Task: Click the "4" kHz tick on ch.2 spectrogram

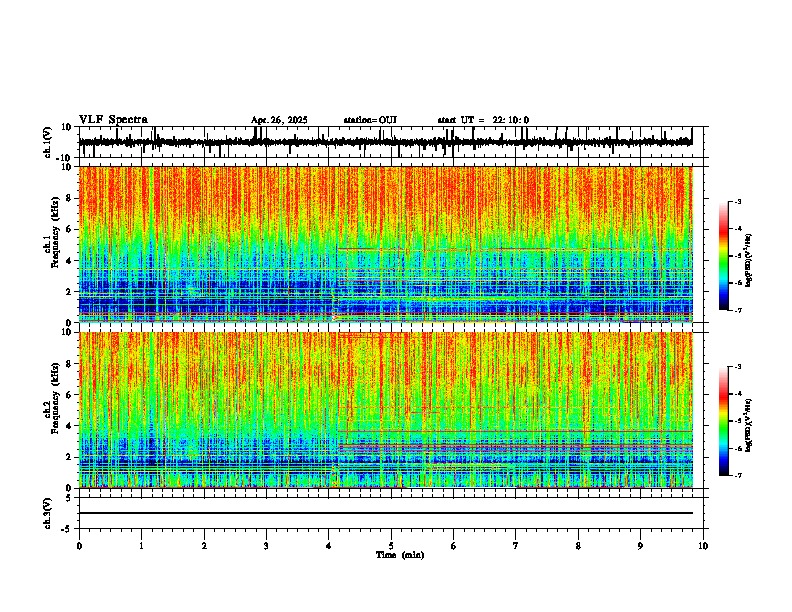Action: [70, 426]
